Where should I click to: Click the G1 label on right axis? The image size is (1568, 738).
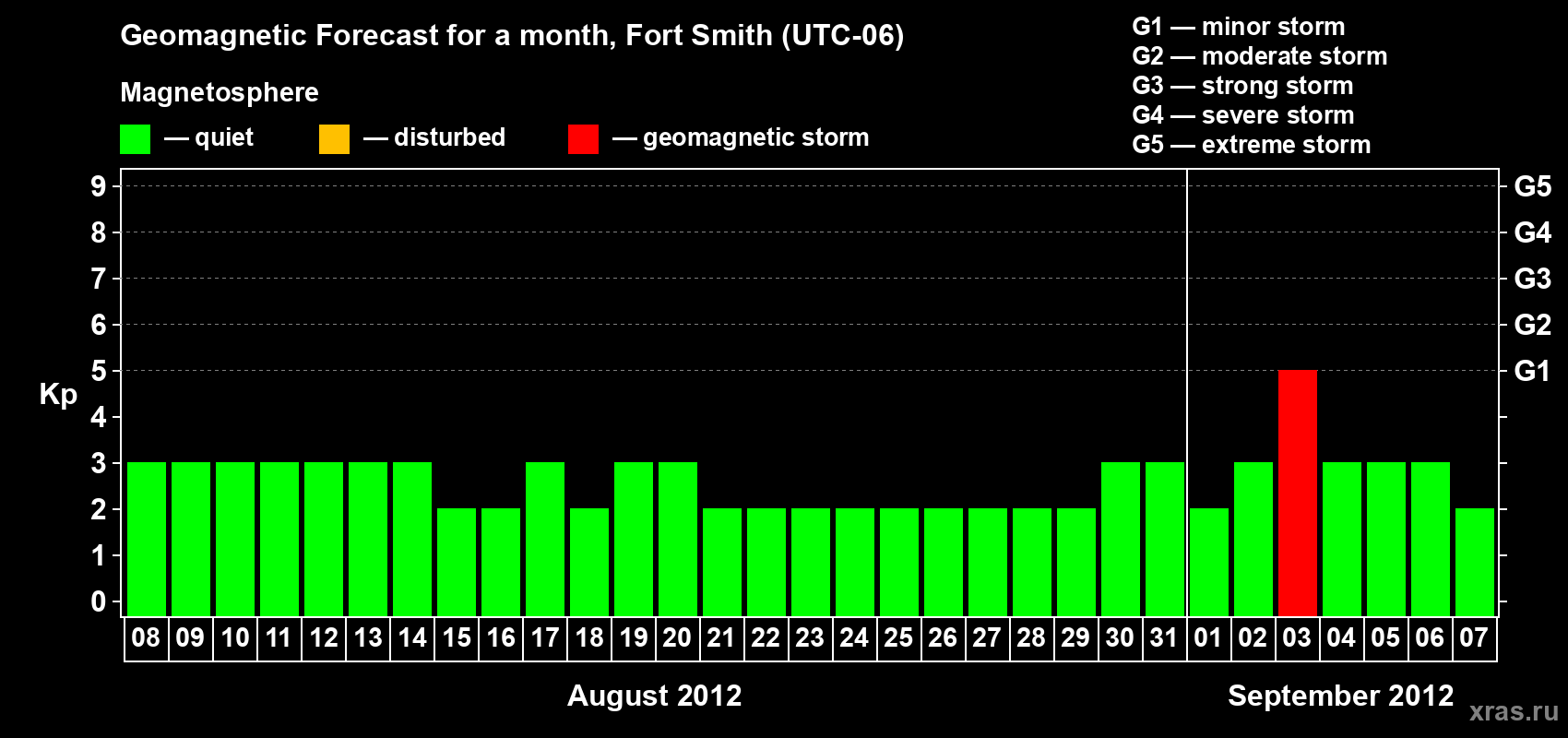tap(1532, 371)
